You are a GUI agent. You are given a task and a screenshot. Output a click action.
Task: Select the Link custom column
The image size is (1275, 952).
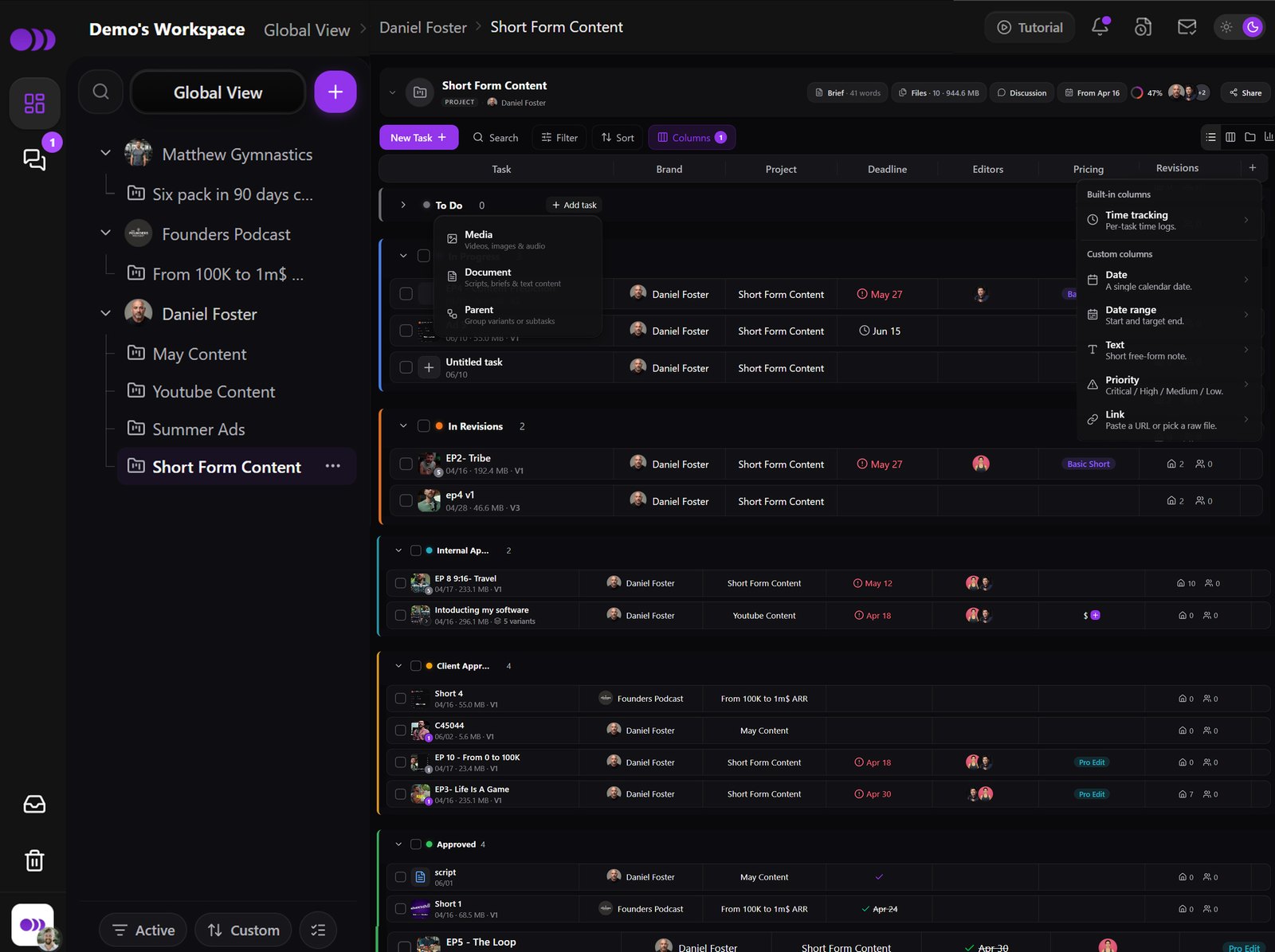pos(1169,420)
